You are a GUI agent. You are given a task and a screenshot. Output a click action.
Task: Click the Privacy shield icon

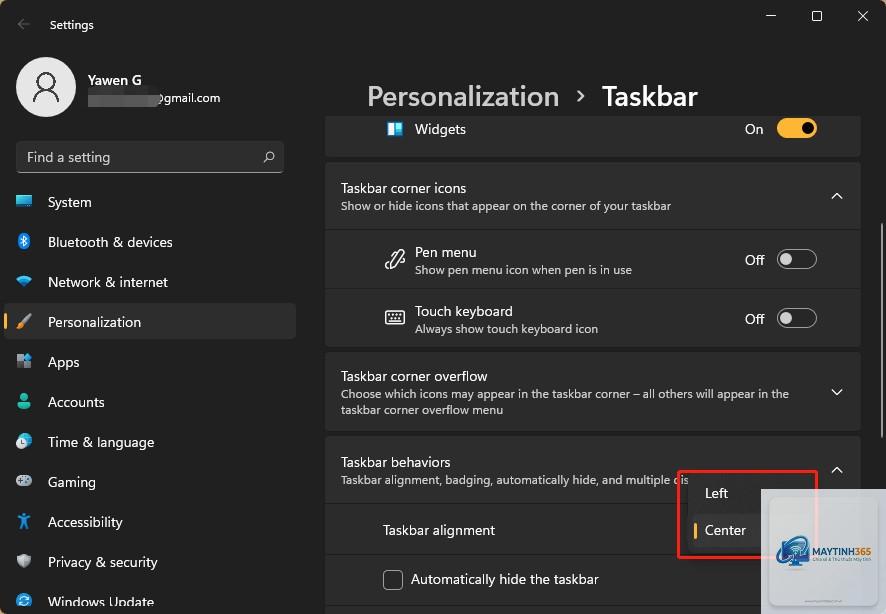point(24,561)
